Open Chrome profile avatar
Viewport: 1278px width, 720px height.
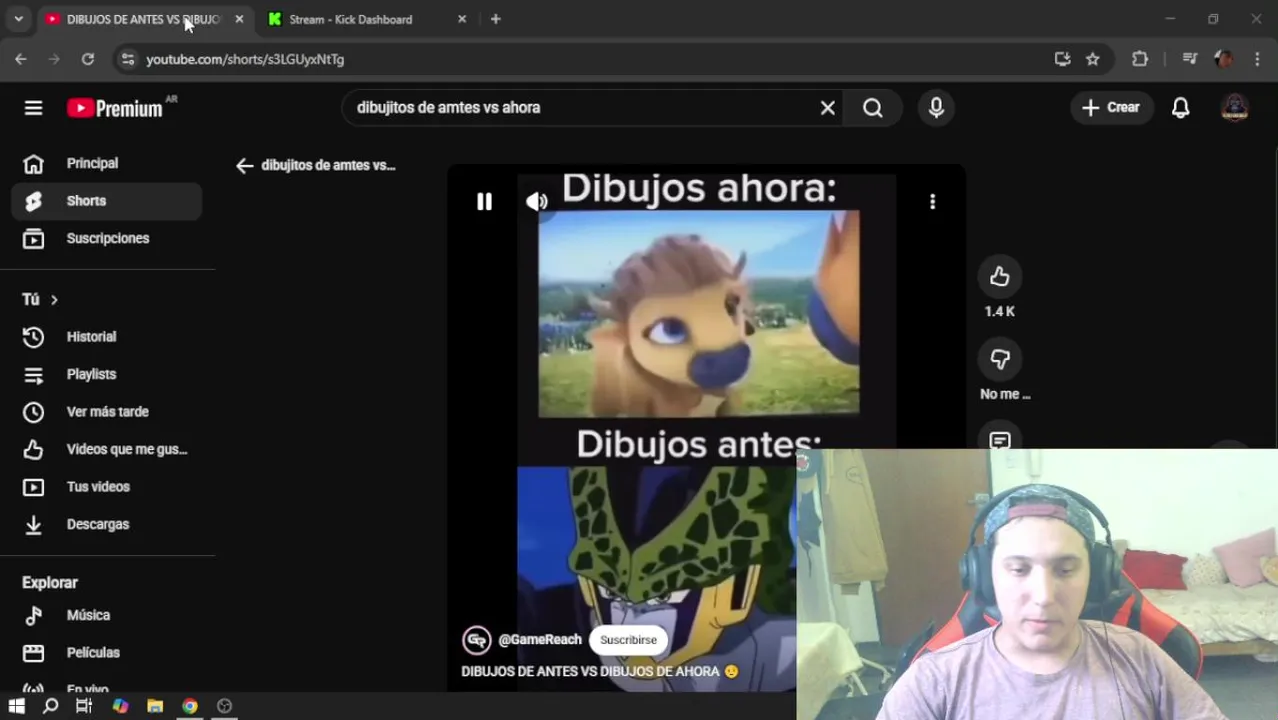click(x=1223, y=59)
